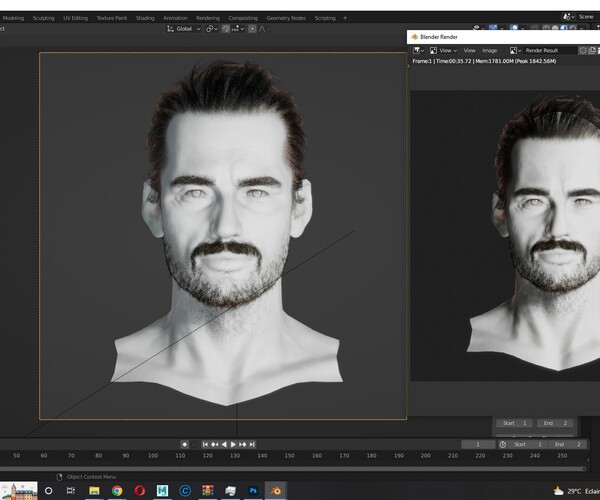Click frame 130 on the timeline ruler
This screenshot has width=600, height=500.
tap(235, 456)
